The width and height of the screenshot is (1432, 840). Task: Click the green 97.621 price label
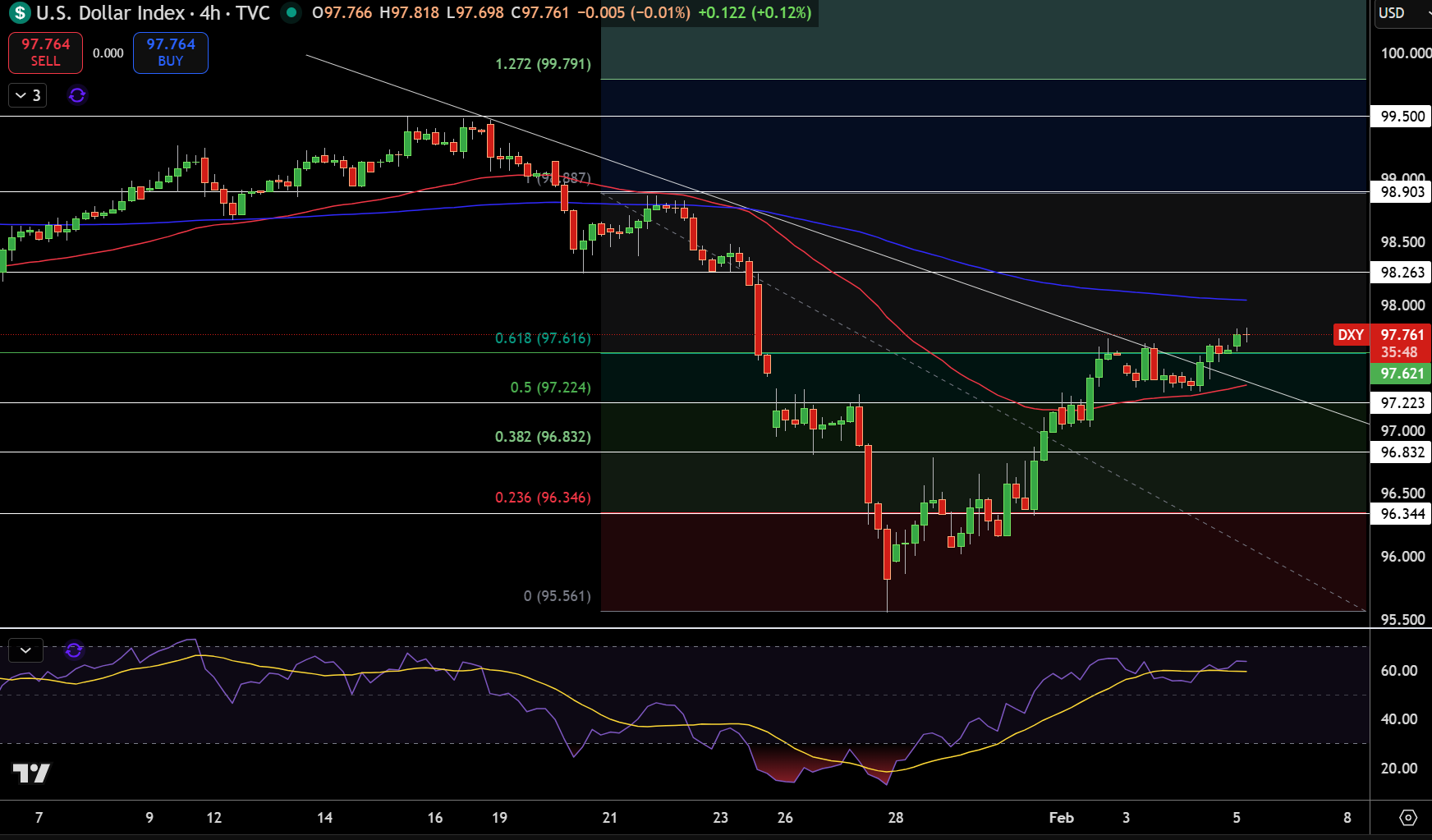pos(1402,374)
